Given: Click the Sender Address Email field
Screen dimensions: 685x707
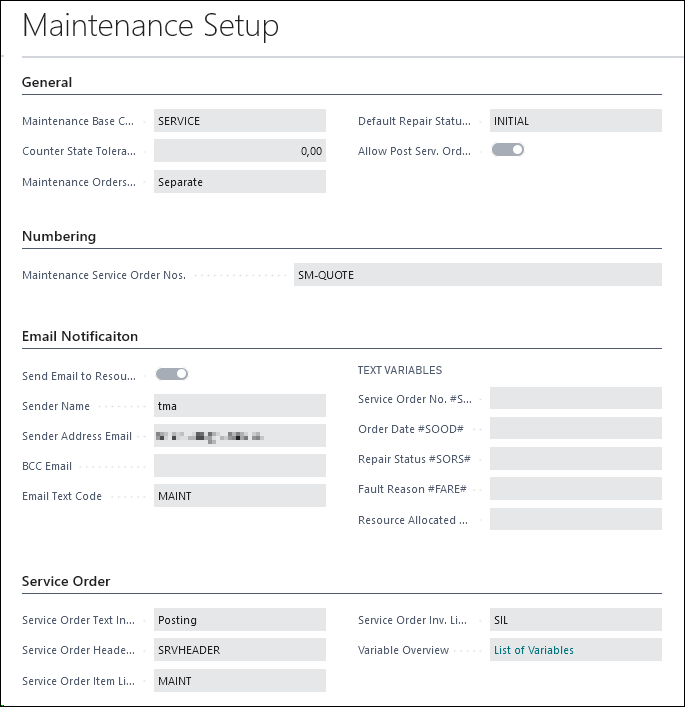Looking at the screenshot, I should click(239, 436).
